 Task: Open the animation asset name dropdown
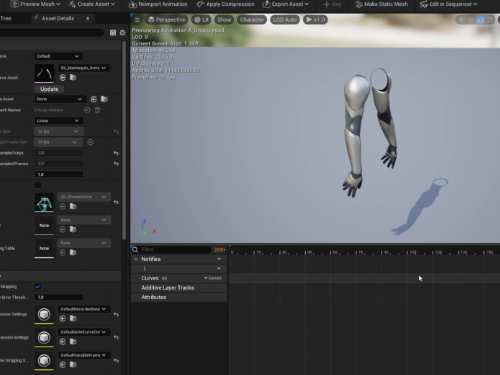pyautogui.click(x=83, y=68)
